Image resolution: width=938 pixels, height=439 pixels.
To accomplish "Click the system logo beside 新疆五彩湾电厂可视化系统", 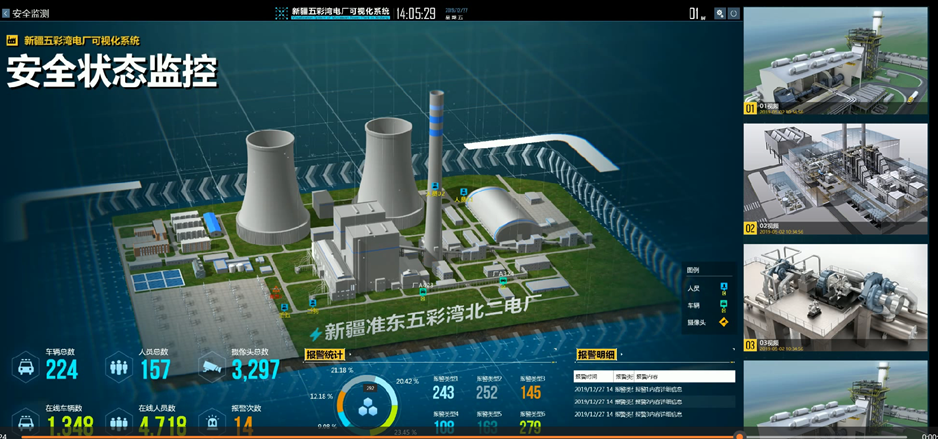I will 281,13.
